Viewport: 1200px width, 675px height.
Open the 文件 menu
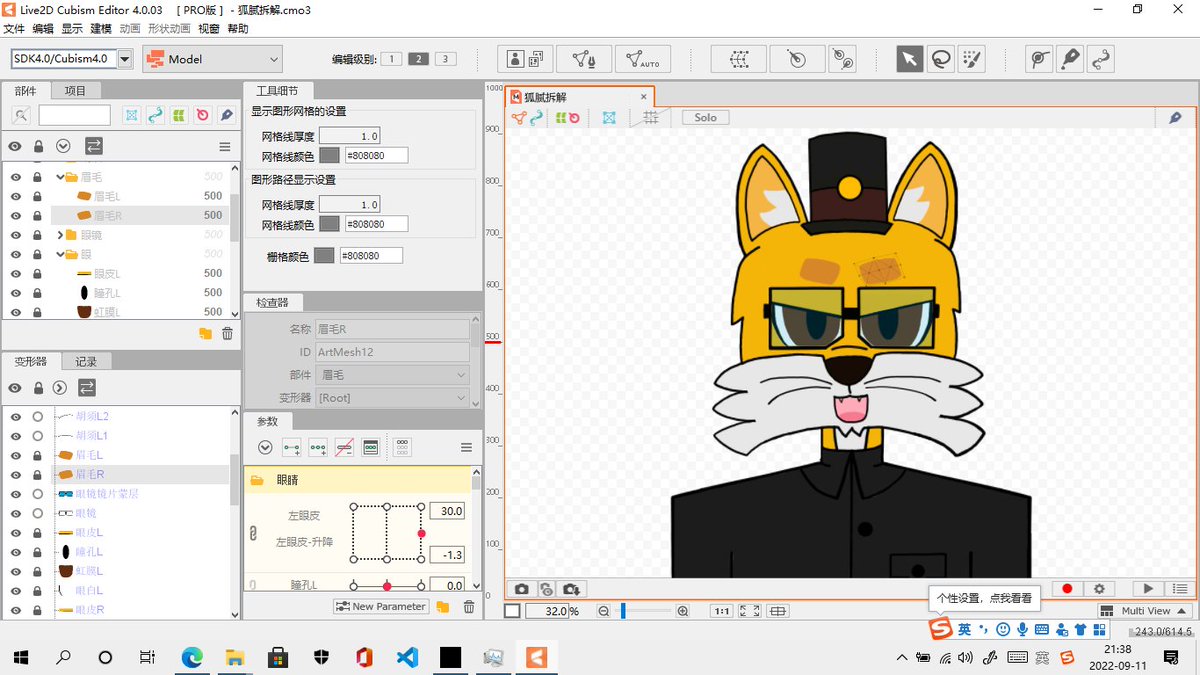click(14, 29)
